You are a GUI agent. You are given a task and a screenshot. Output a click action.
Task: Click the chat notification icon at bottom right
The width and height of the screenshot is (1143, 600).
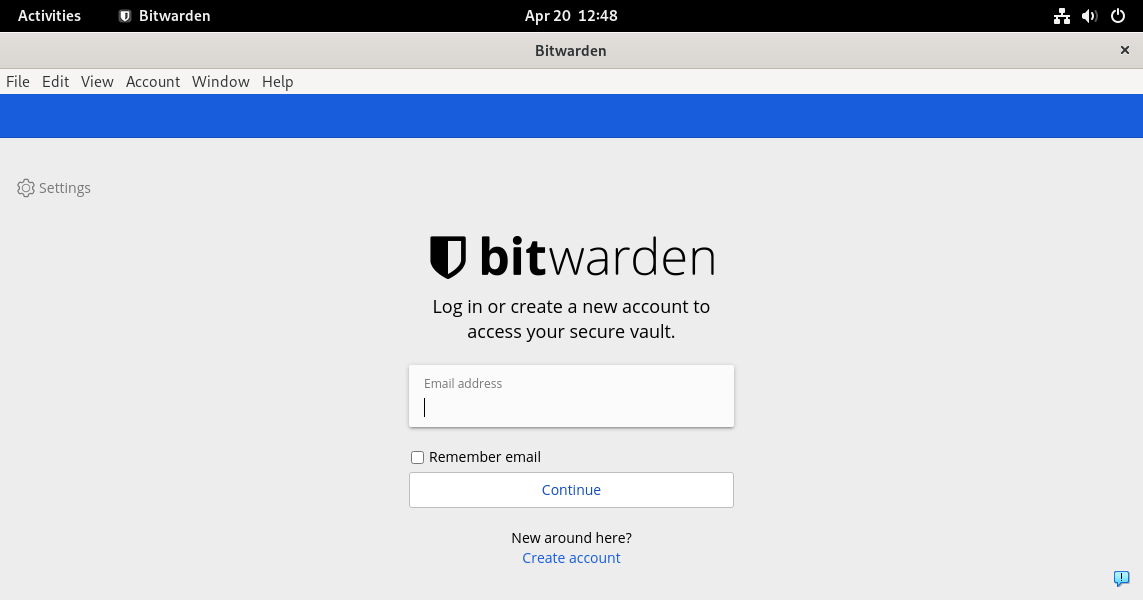(1121, 578)
